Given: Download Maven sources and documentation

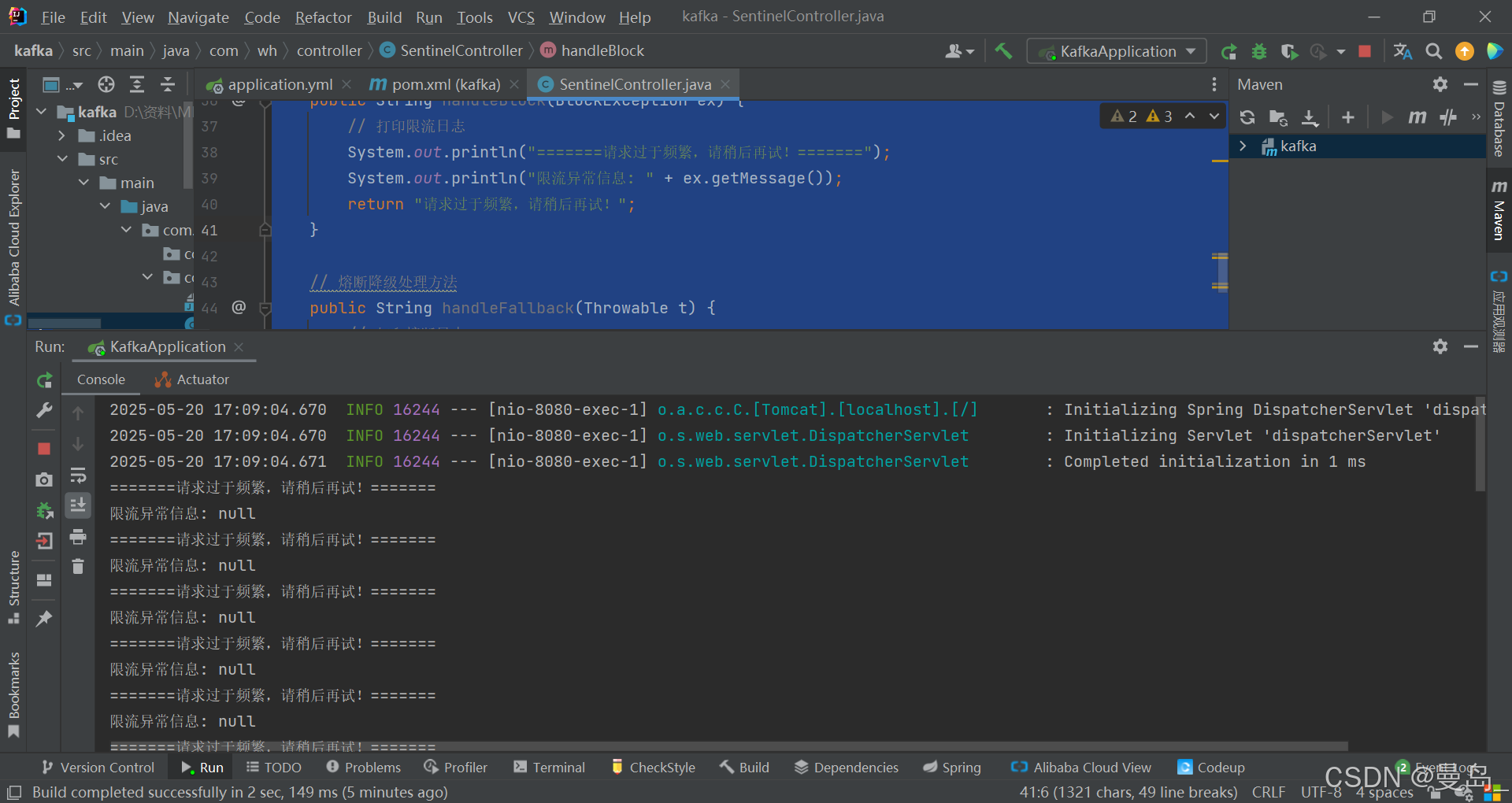Looking at the screenshot, I should [x=1310, y=117].
